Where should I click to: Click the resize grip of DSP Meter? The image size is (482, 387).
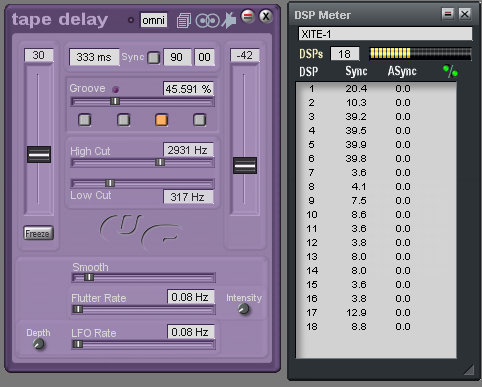pyautogui.click(x=469, y=370)
